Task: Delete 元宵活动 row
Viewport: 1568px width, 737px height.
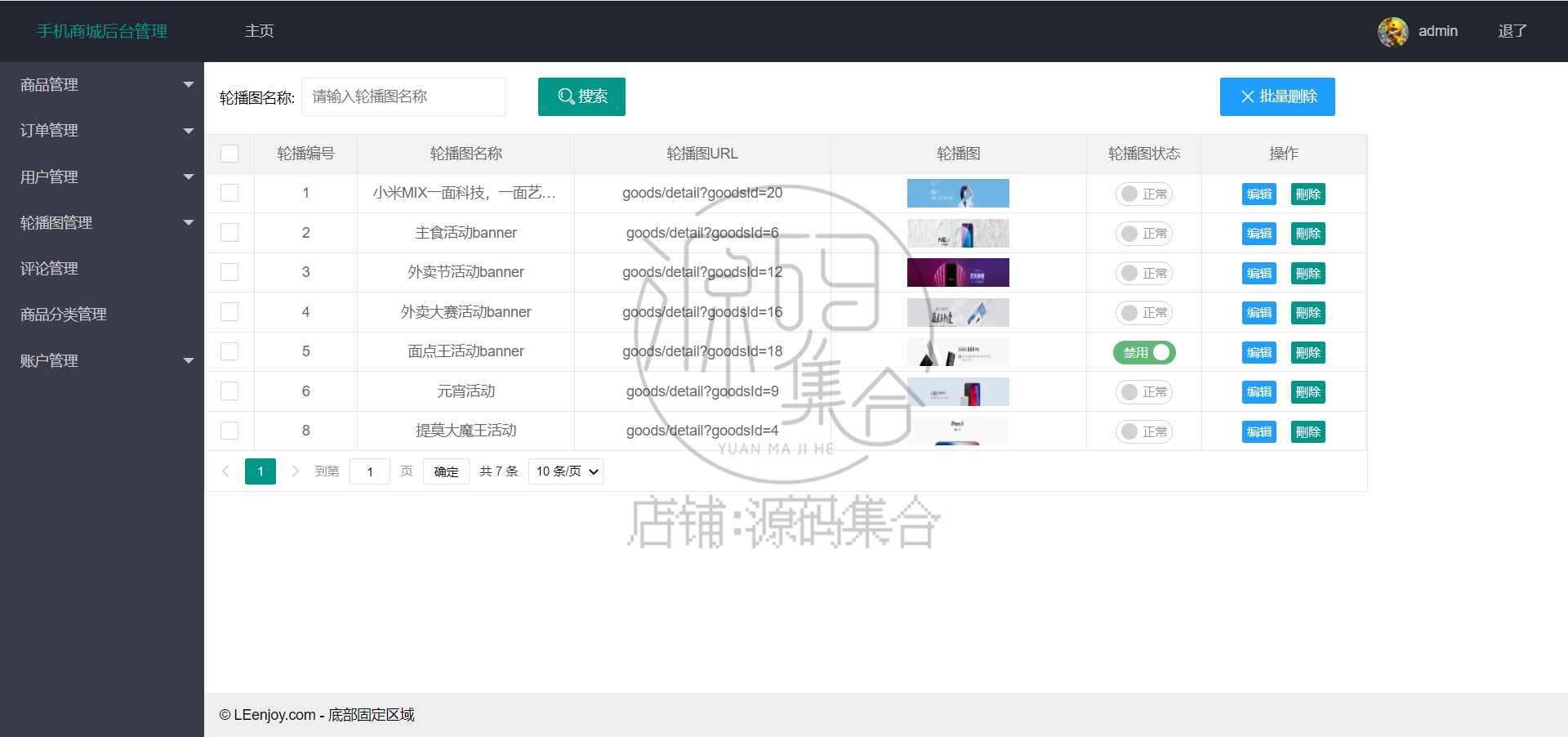Action: tap(1308, 392)
